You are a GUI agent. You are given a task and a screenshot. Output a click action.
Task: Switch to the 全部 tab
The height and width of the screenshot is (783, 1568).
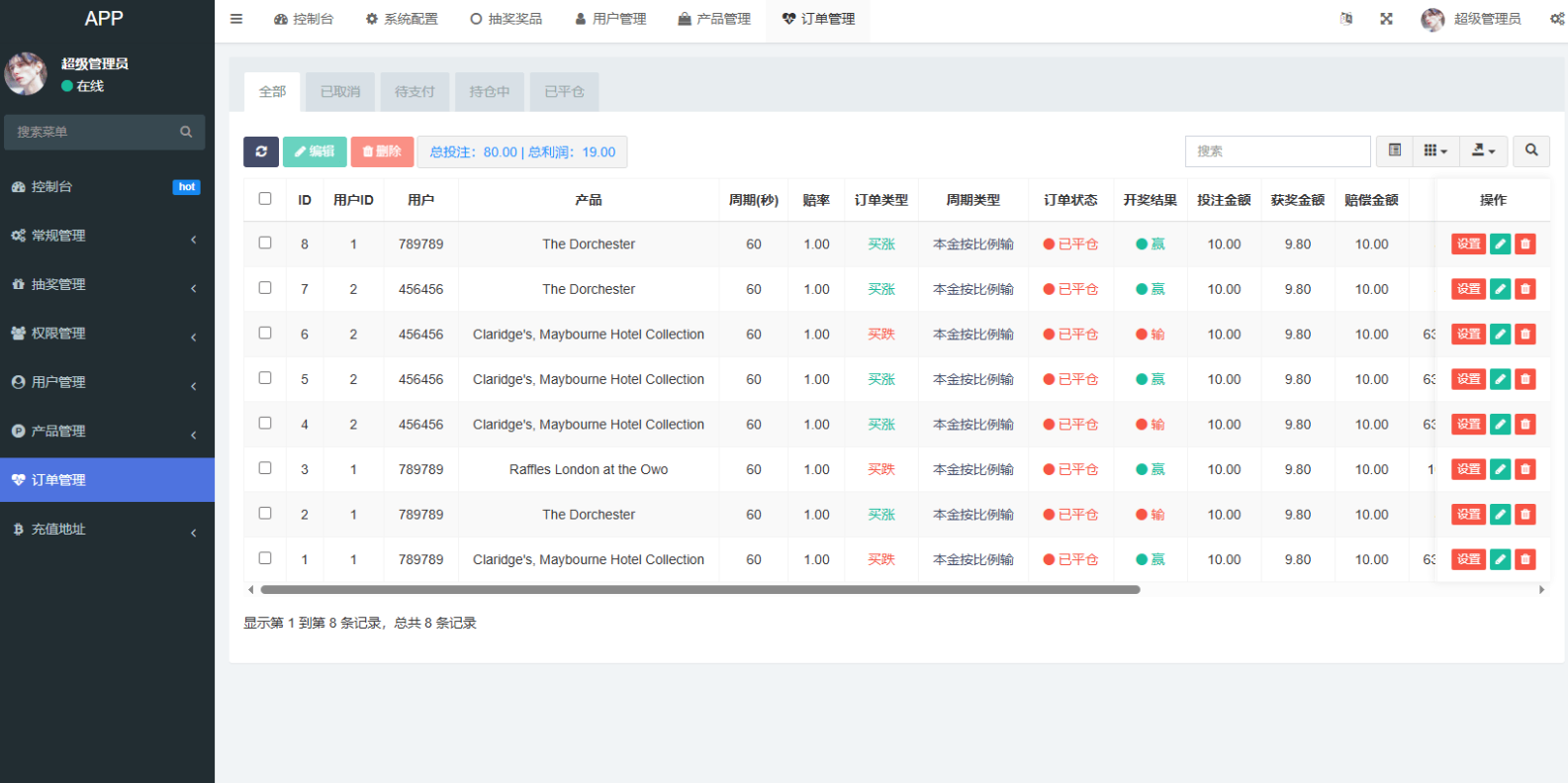pyautogui.click(x=272, y=92)
